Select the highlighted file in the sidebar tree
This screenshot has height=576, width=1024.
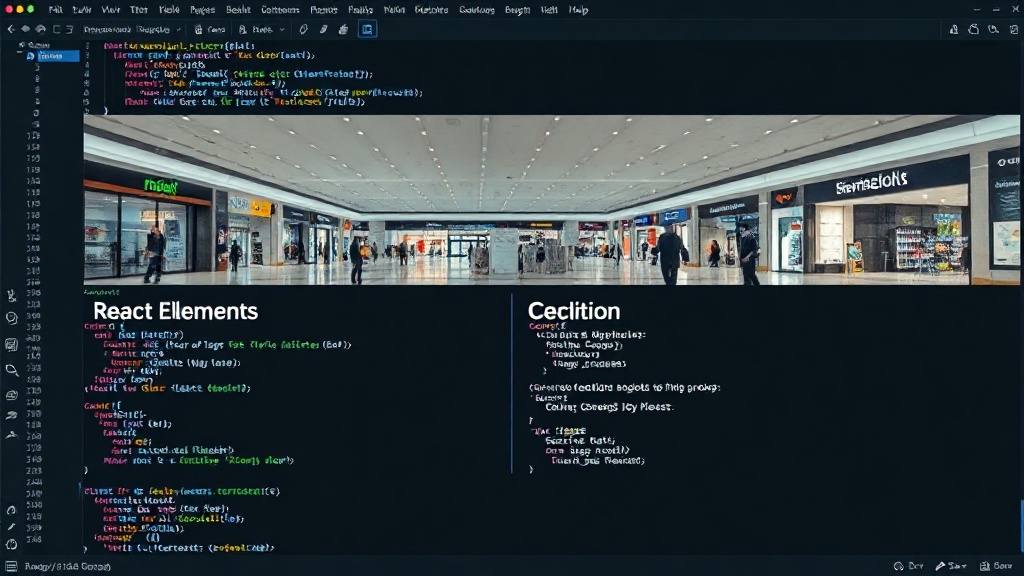click(x=52, y=56)
